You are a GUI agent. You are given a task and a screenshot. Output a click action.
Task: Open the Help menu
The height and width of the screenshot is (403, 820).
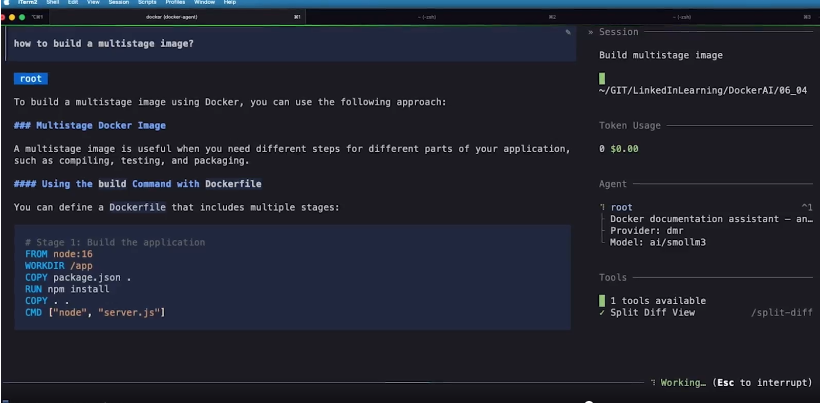(x=230, y=3)
